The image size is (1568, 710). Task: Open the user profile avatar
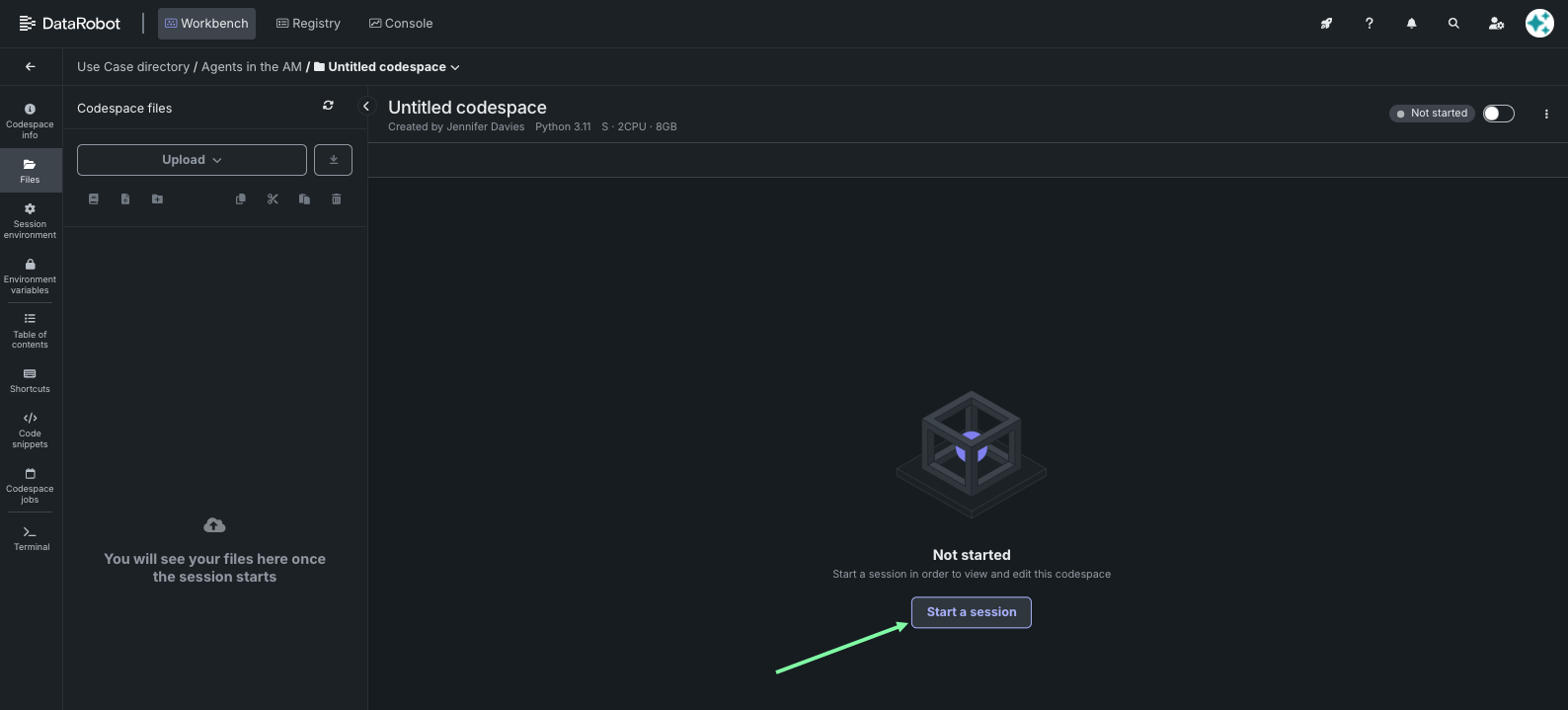click(1539, 24)
